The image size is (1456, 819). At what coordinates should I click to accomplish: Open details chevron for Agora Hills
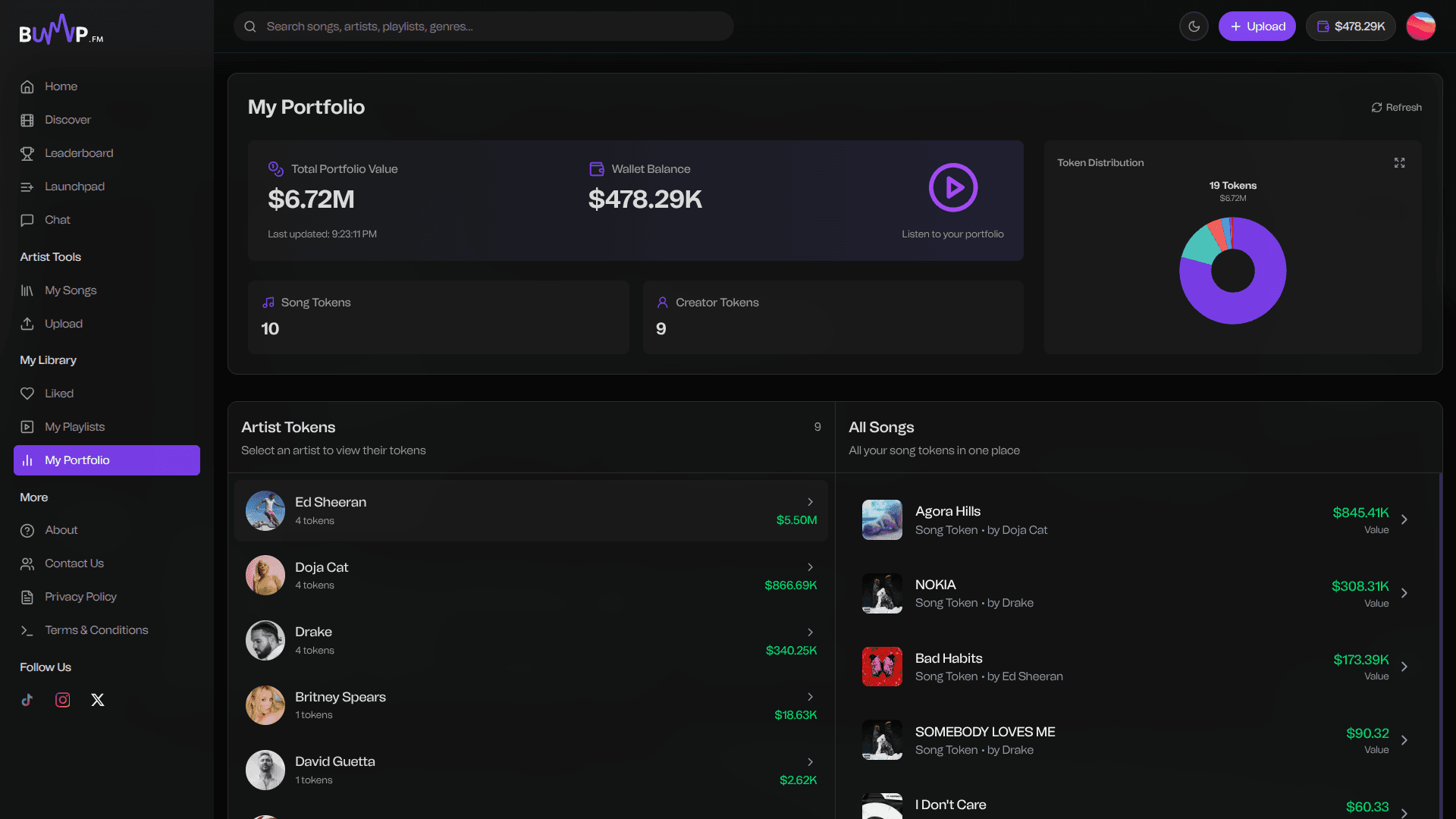1404,519
